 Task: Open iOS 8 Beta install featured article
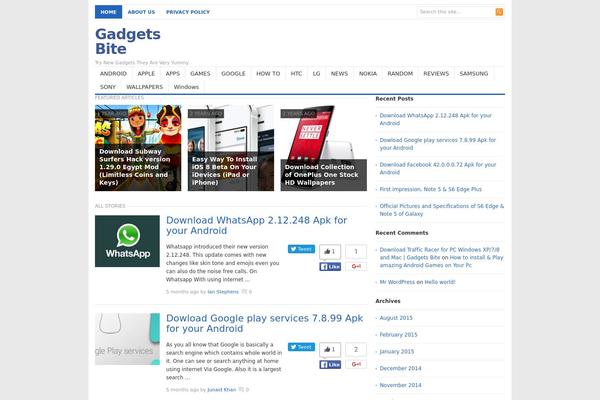click(x=231, y=148)
